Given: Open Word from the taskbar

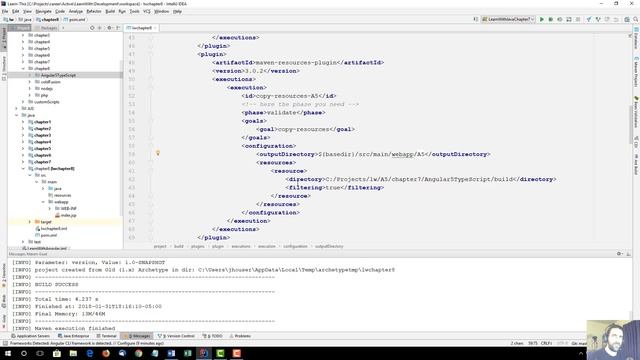Looking at the screenshot, I should coord(171,353).
